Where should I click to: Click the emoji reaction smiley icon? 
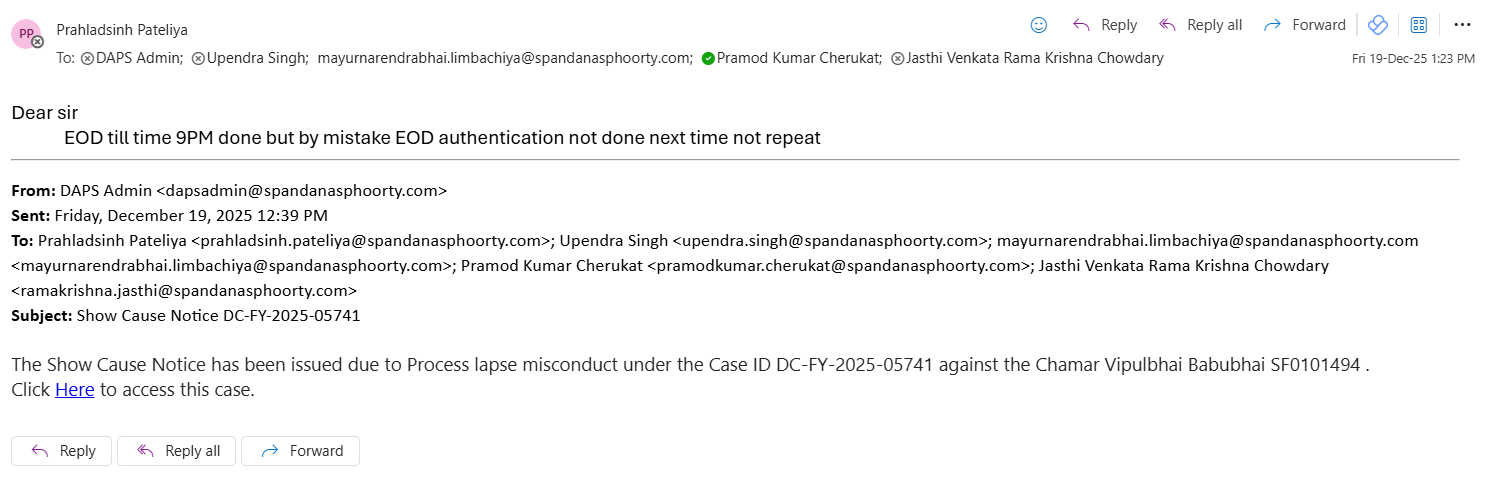(1039, 25)
